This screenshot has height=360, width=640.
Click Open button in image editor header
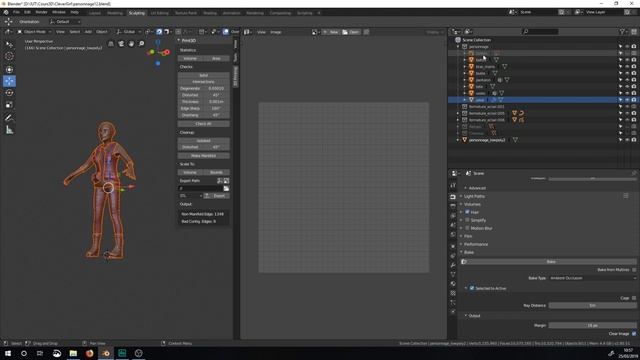351,32
